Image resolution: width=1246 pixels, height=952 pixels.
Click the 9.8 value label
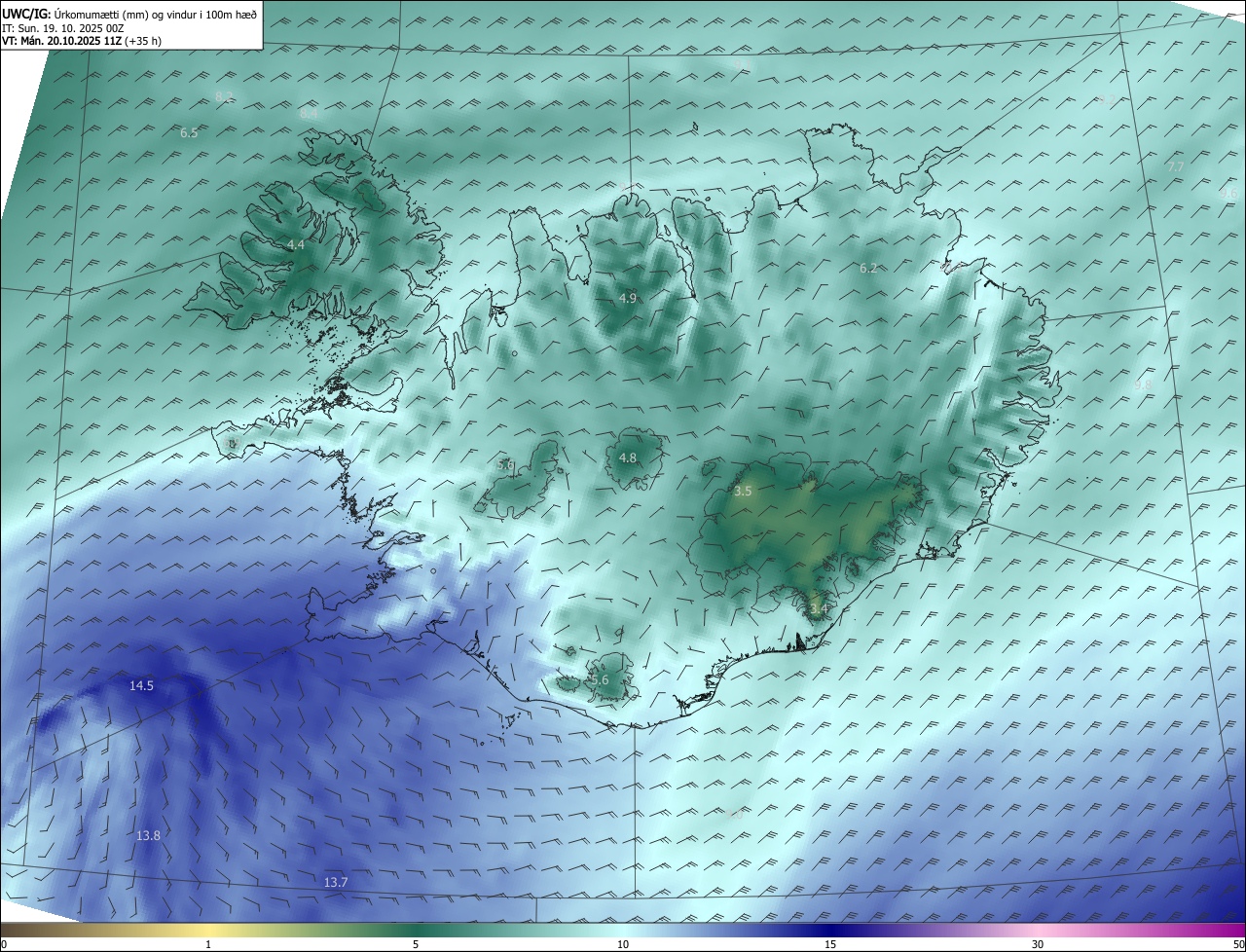point(1143,384)
